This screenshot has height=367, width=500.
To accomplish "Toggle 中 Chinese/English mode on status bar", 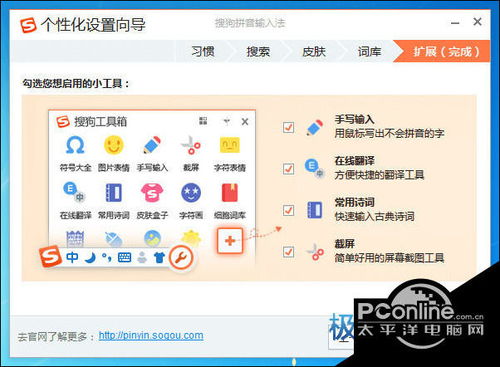I will coord(72,257).
